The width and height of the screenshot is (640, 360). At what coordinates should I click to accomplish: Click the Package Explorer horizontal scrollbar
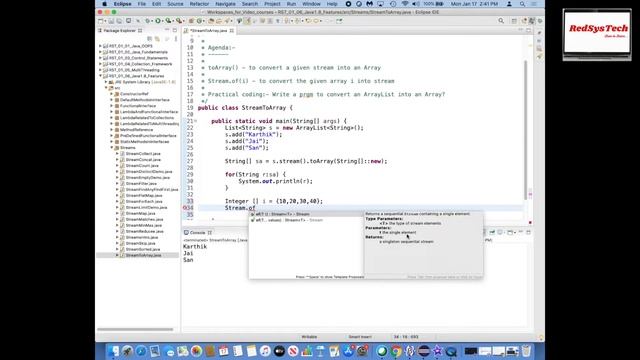click(135, 329)
